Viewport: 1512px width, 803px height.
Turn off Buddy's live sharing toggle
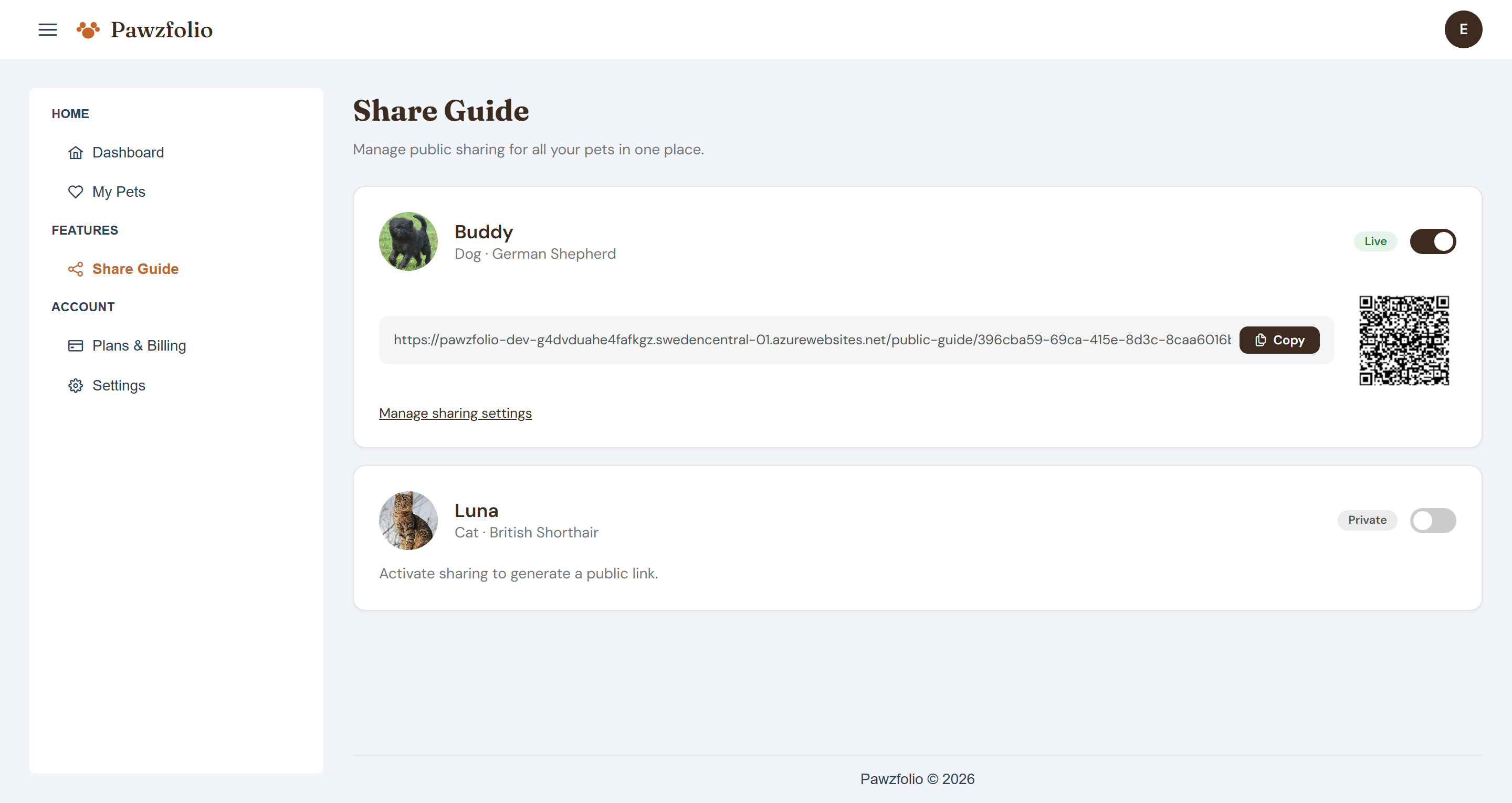(1432, 241)
